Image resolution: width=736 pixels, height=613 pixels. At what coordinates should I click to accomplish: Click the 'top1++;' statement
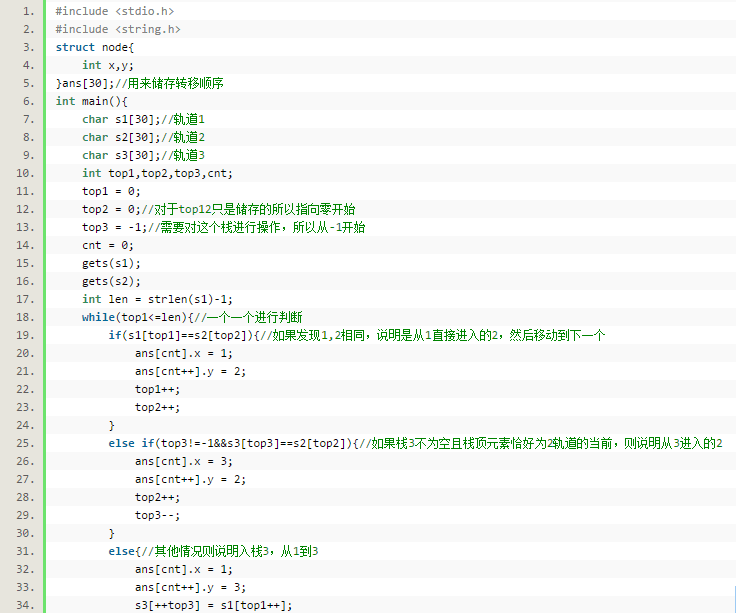pyautogui.click(x=157, y=389)
